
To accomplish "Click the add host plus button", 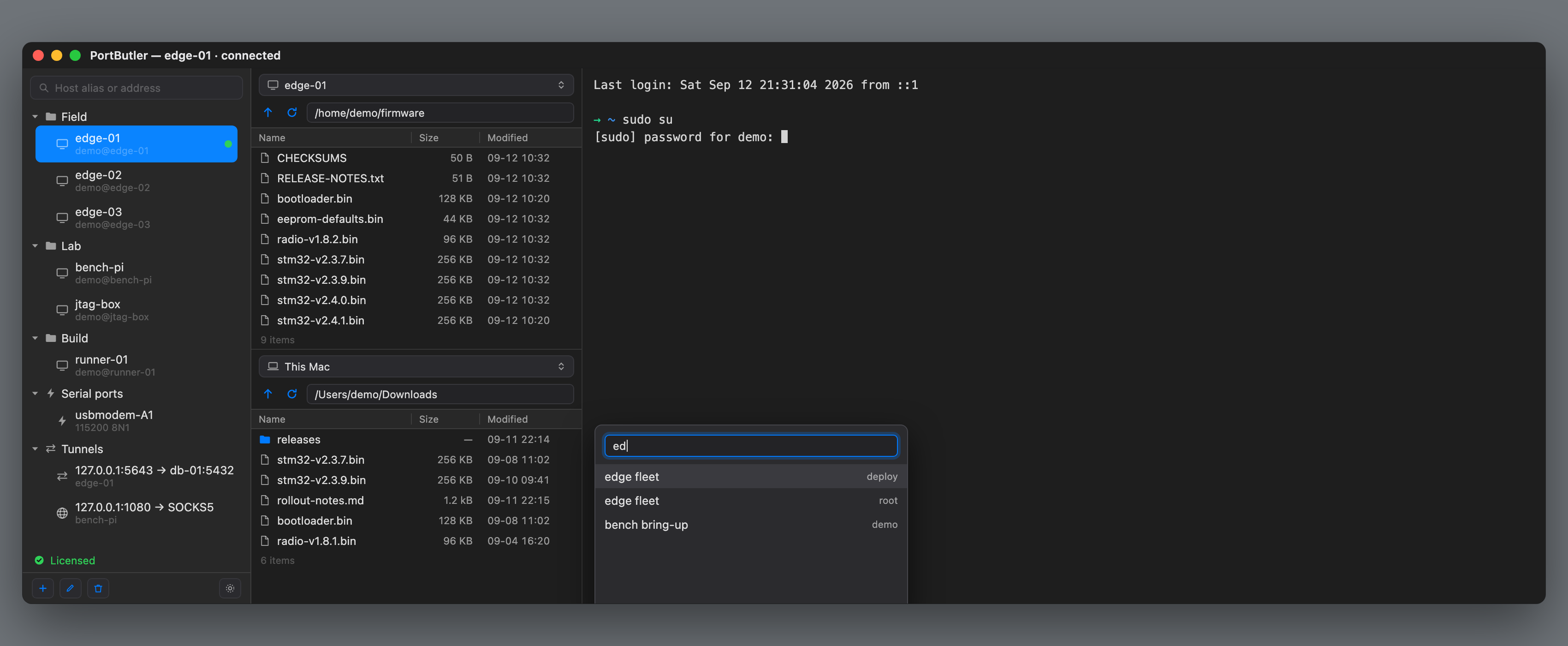I will 42,588.
